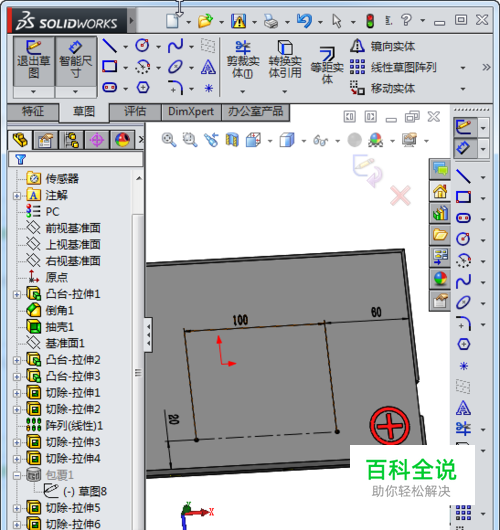Screen dimensions: 500x530
Task: Click Zoom to Area in view toolbar
Action: pyautogui.click(x=190, y=140)
